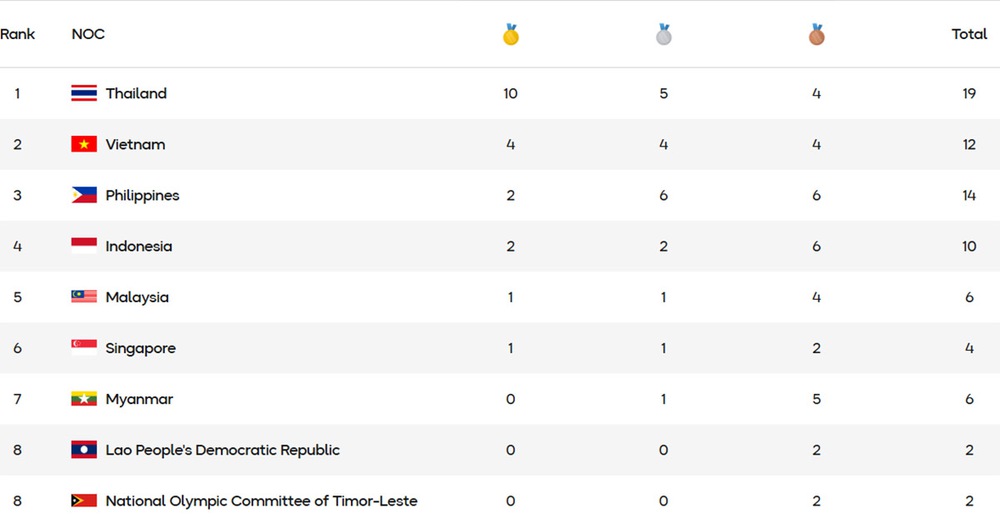Click the Malaysia flag icon

[84, 298]
